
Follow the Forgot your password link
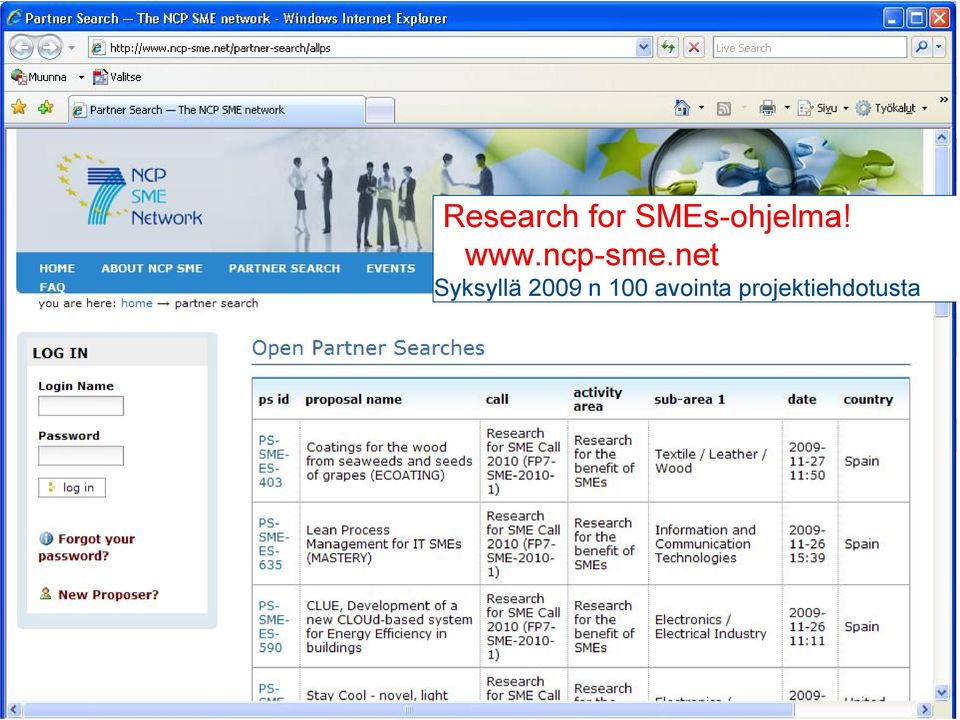pos(86,547)
